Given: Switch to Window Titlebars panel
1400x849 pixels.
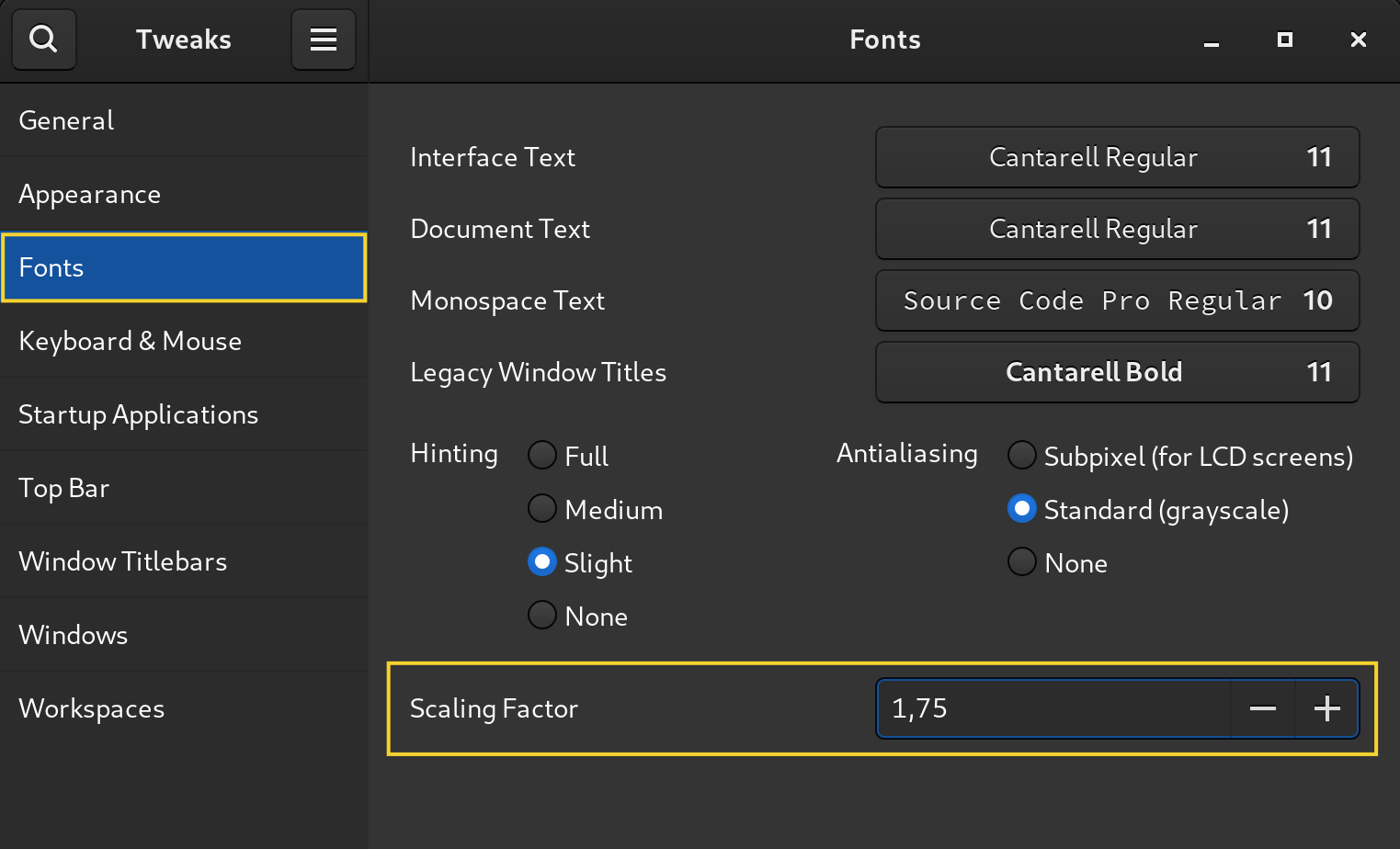Looking at the screenshot, I should (x=122, y=561).
